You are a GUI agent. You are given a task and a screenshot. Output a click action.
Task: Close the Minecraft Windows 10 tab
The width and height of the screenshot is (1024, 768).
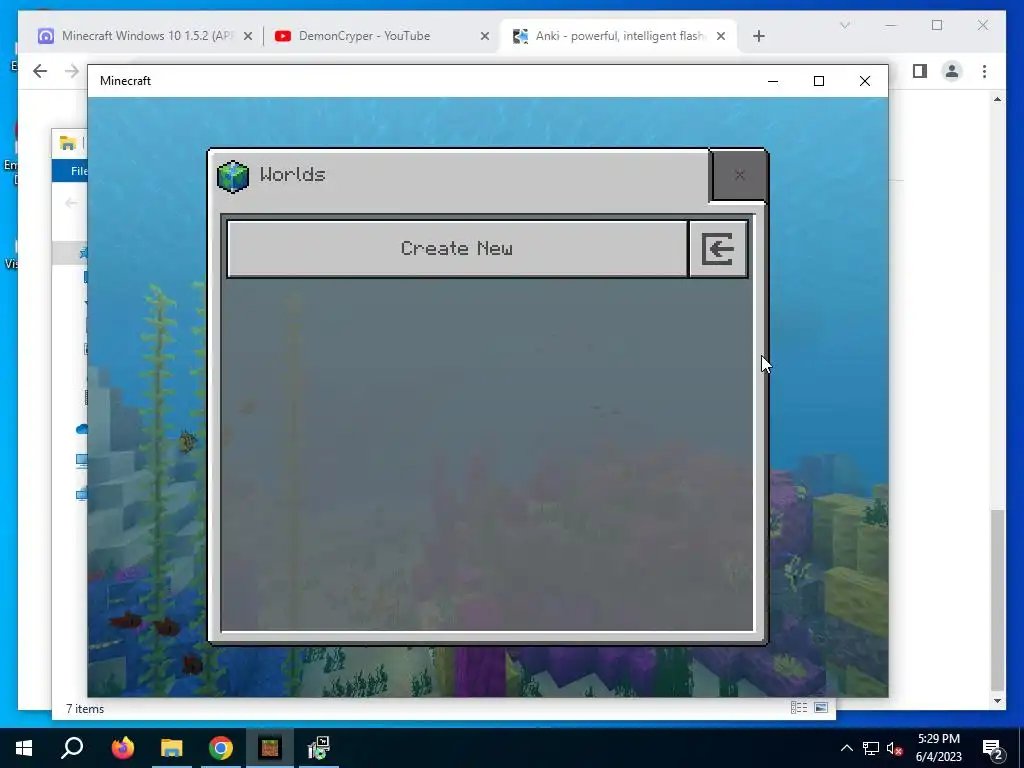point(248,37)
